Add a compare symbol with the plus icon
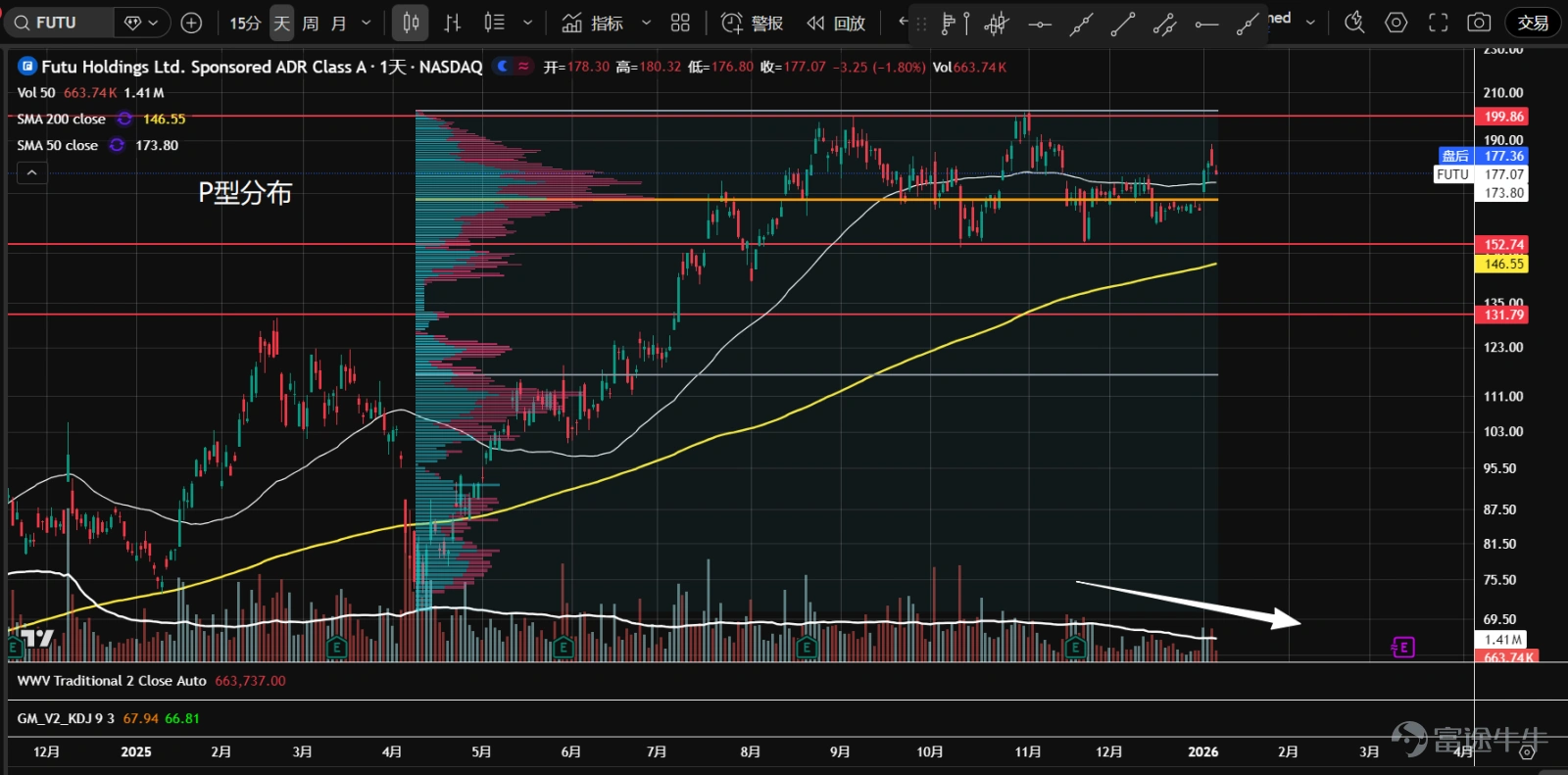This screenshot has height=775, width=1568. coord(192,23)
